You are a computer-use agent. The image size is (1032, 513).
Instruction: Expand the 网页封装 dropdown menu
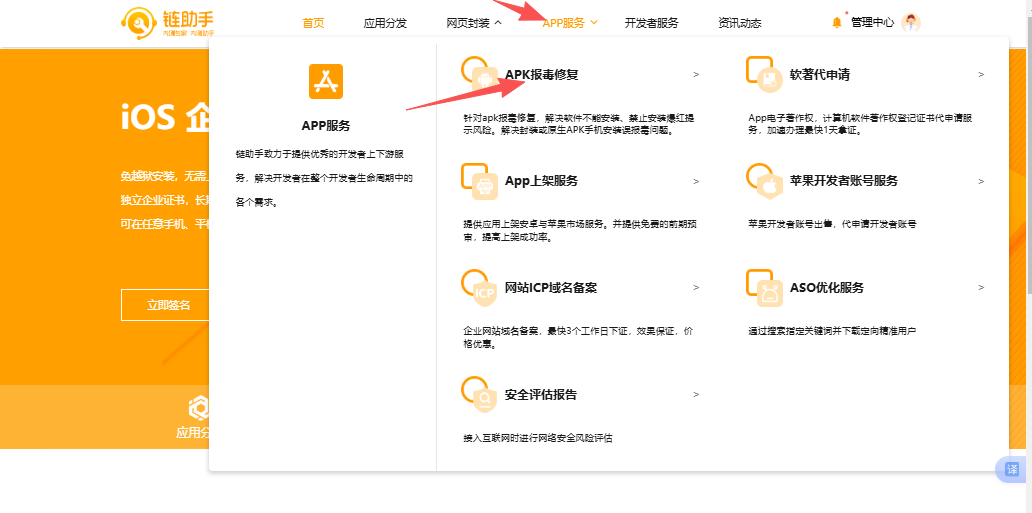click(474, 22)
